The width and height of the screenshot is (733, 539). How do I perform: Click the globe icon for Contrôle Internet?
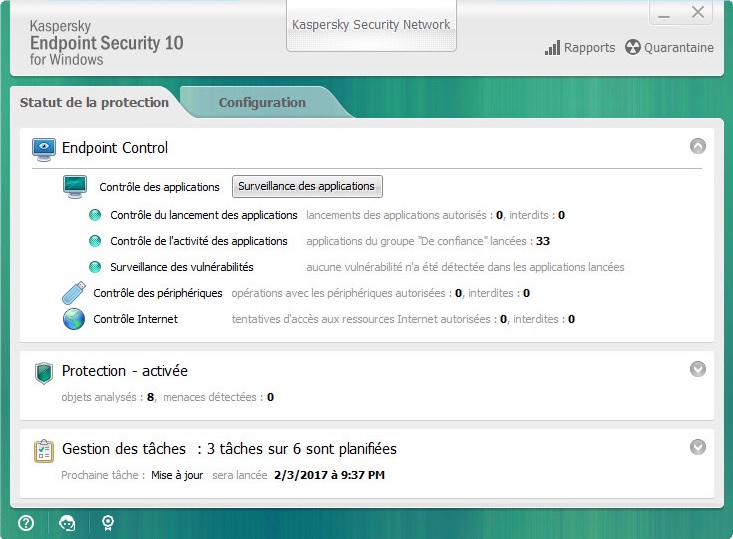tap(74, 319)
